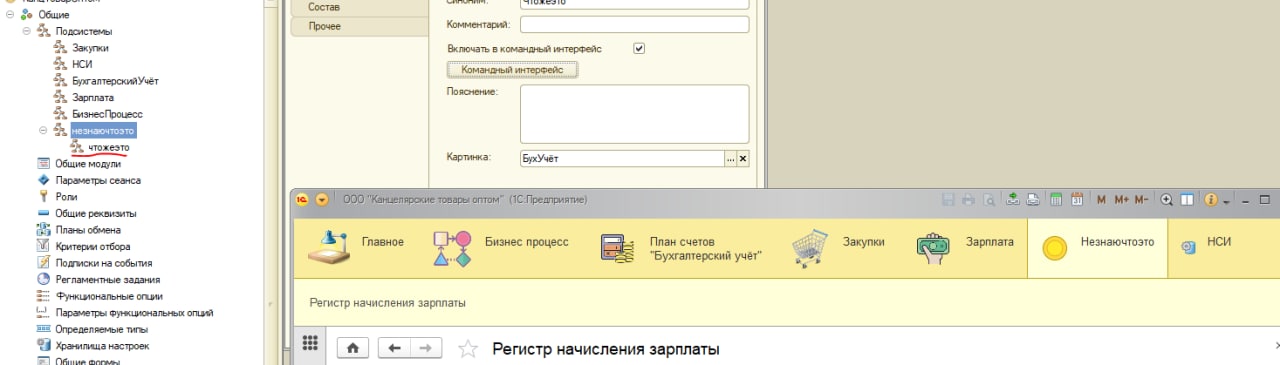Viewport: 1280px width, 365px height.
Task: Click the M+ memory add button
Action: pyautogui.click(x=1121, y=200)
